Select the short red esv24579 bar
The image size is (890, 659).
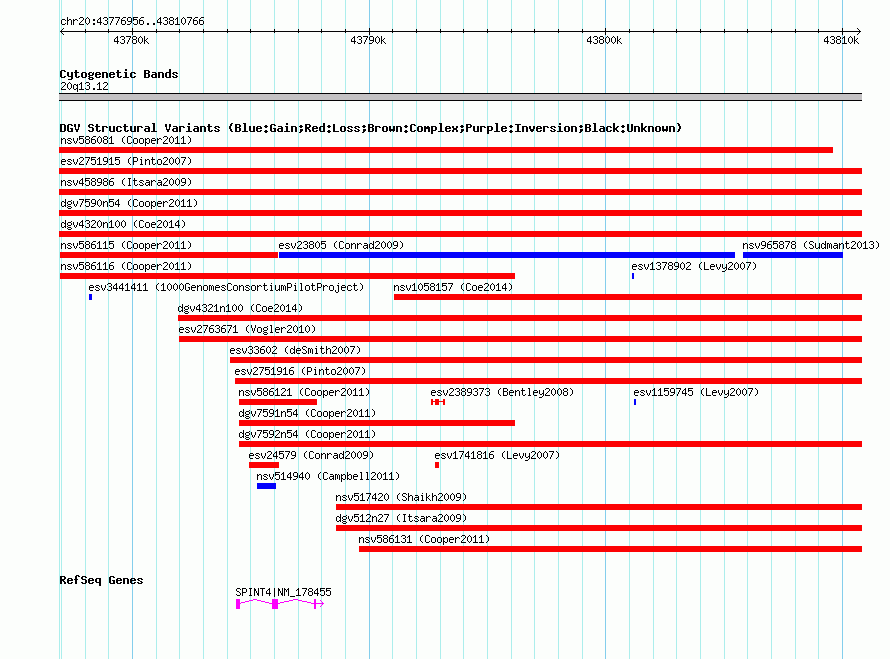[x=263, y=465]
